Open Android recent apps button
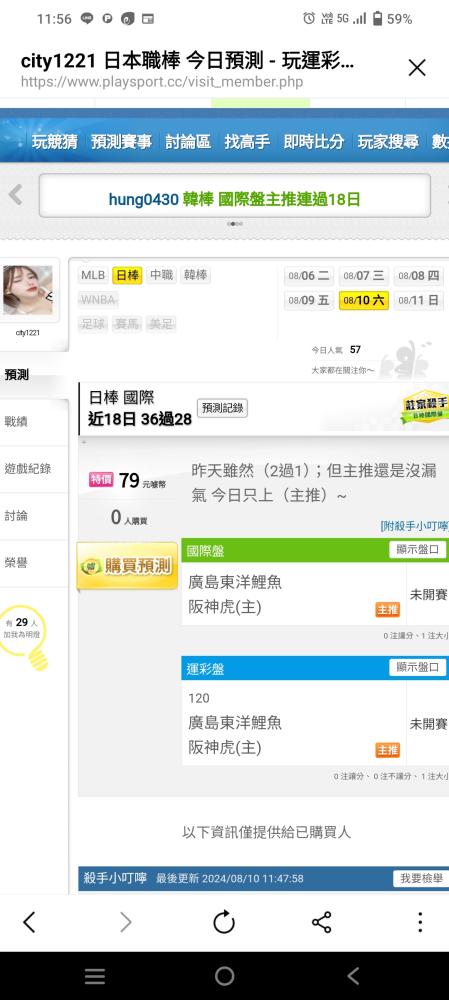The image size is (449, 1000). click(95, 976)
